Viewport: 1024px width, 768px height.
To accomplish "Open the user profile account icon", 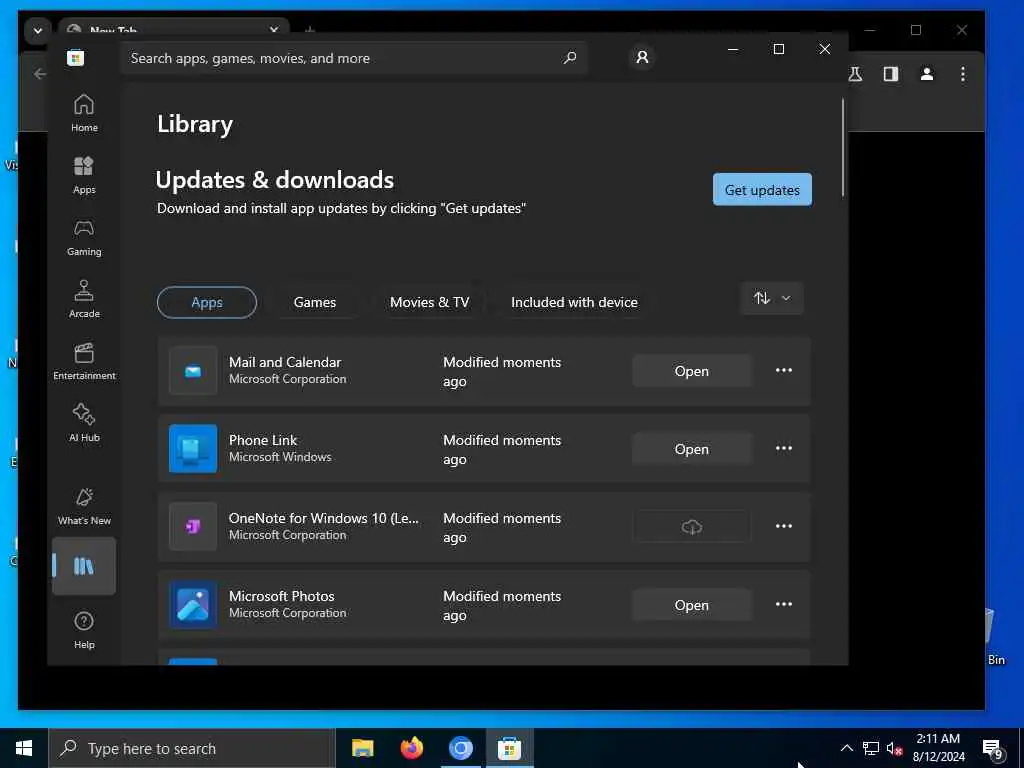I will (642, 57).
